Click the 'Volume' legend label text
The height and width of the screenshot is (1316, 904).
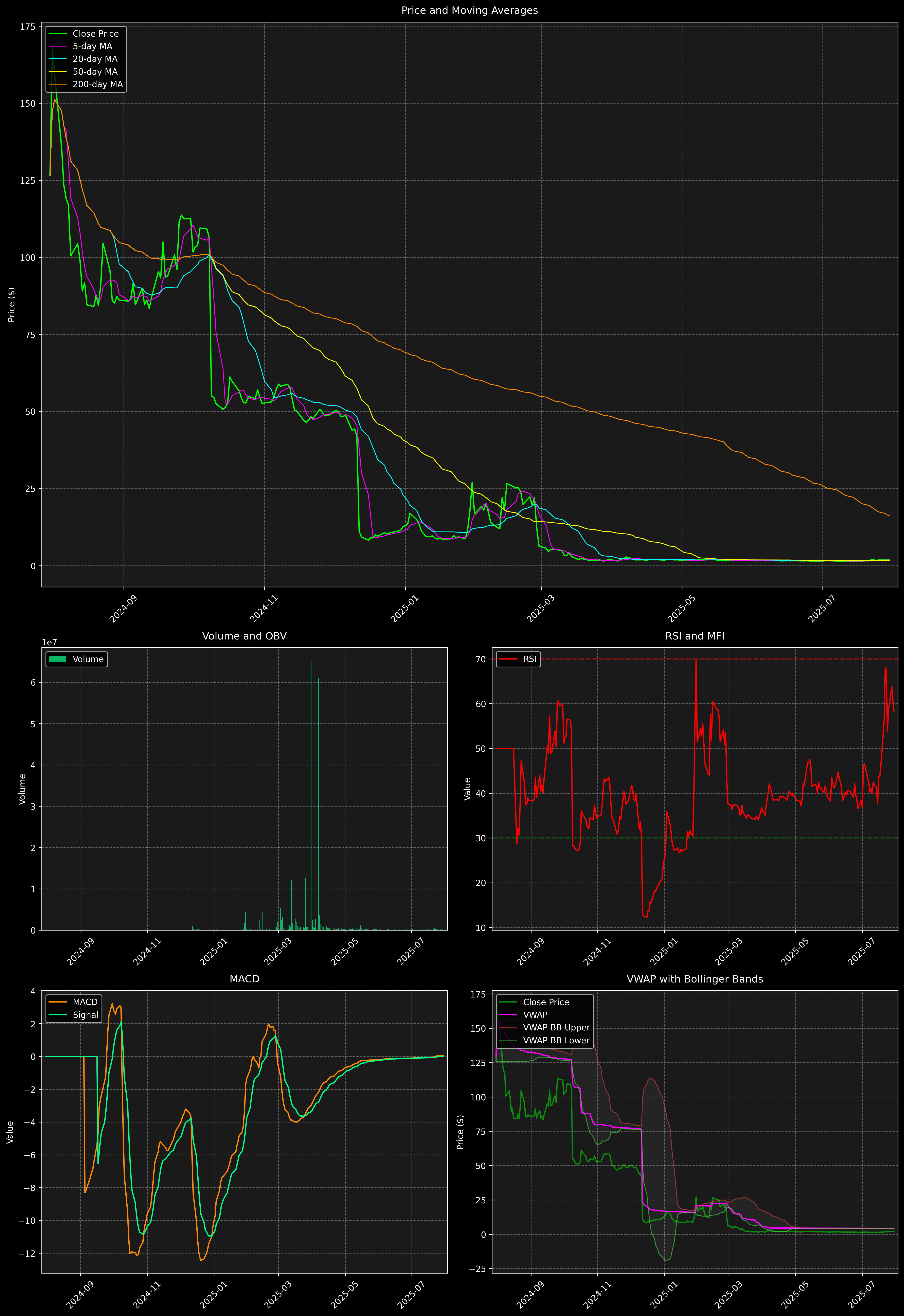pyautogui.click(x=88, y=659)
